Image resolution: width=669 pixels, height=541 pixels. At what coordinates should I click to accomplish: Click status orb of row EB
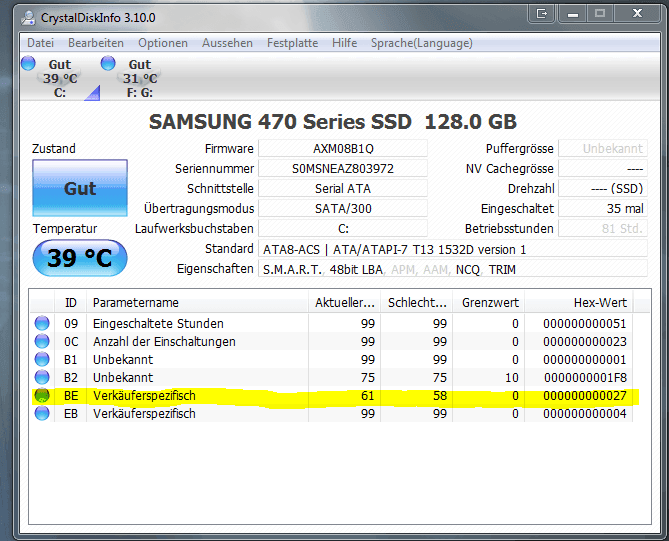[42, 413]
